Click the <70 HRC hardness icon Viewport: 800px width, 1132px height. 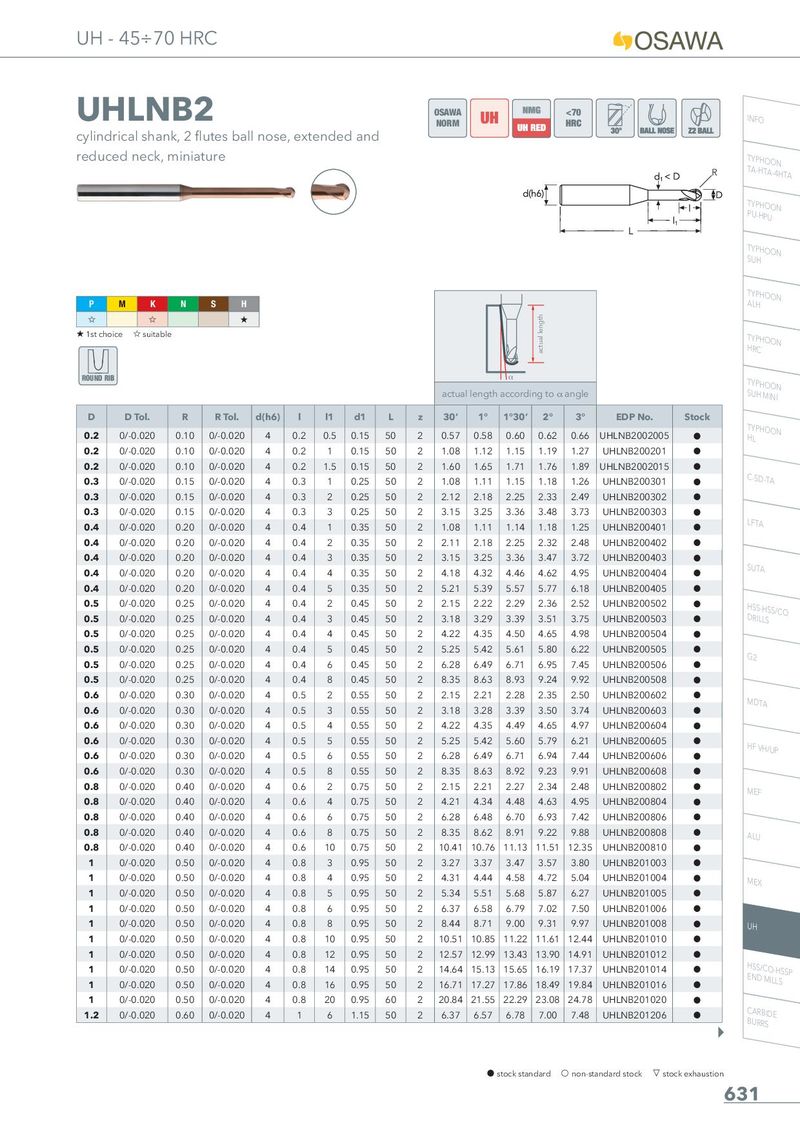(x=573, y=118)
